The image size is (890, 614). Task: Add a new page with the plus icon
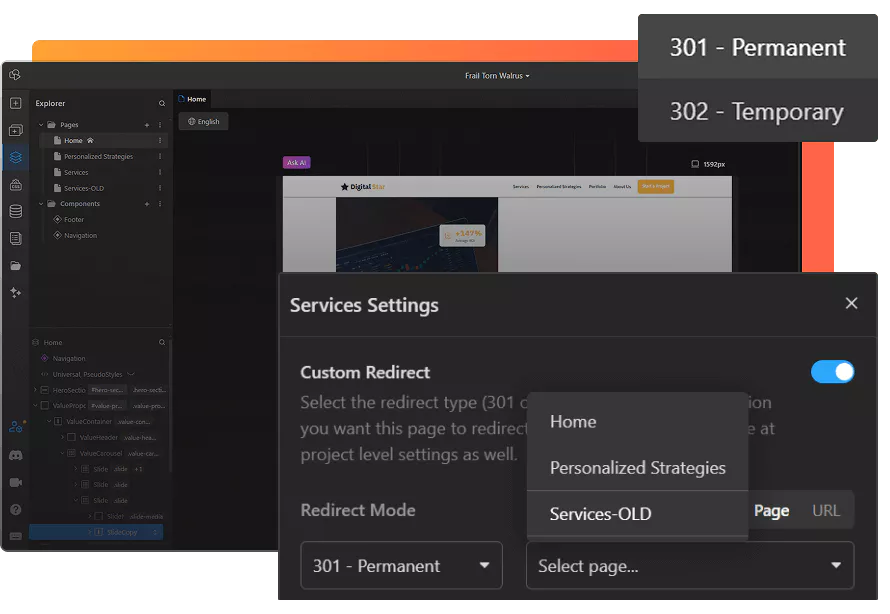point(148,125)
